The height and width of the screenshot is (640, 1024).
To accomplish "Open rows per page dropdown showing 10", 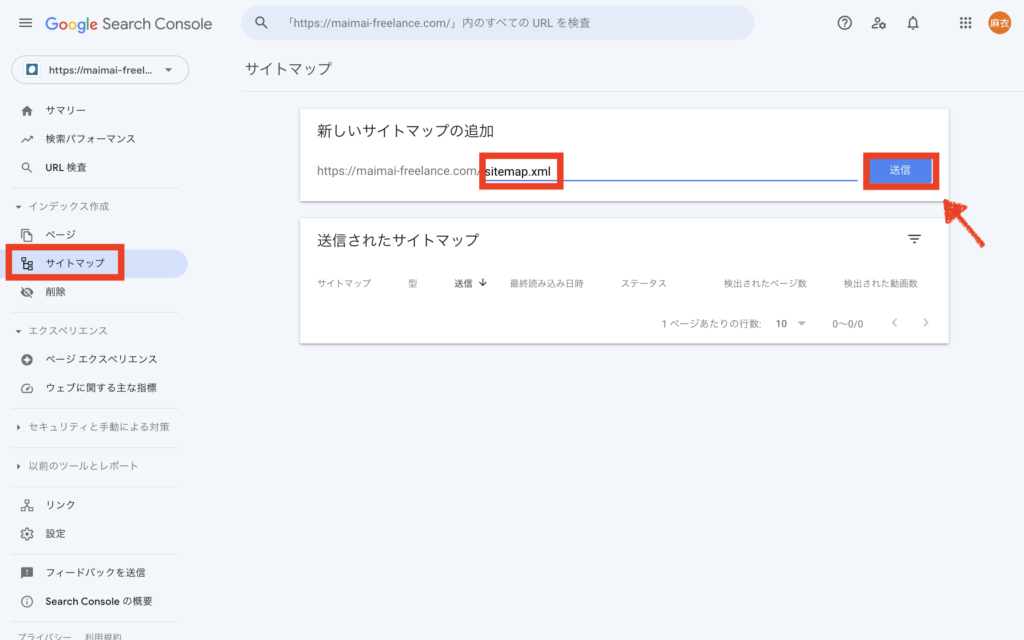I will pyautogui.click(x=790, y=324).
